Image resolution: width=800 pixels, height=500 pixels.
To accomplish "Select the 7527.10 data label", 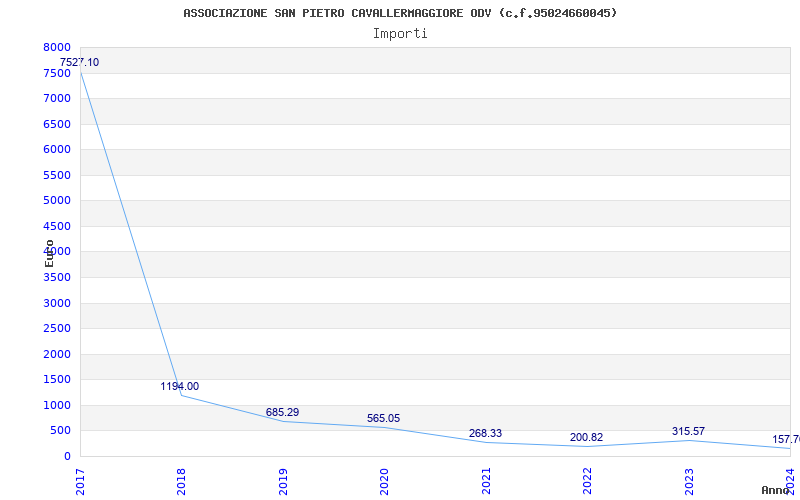I will 80,62.
